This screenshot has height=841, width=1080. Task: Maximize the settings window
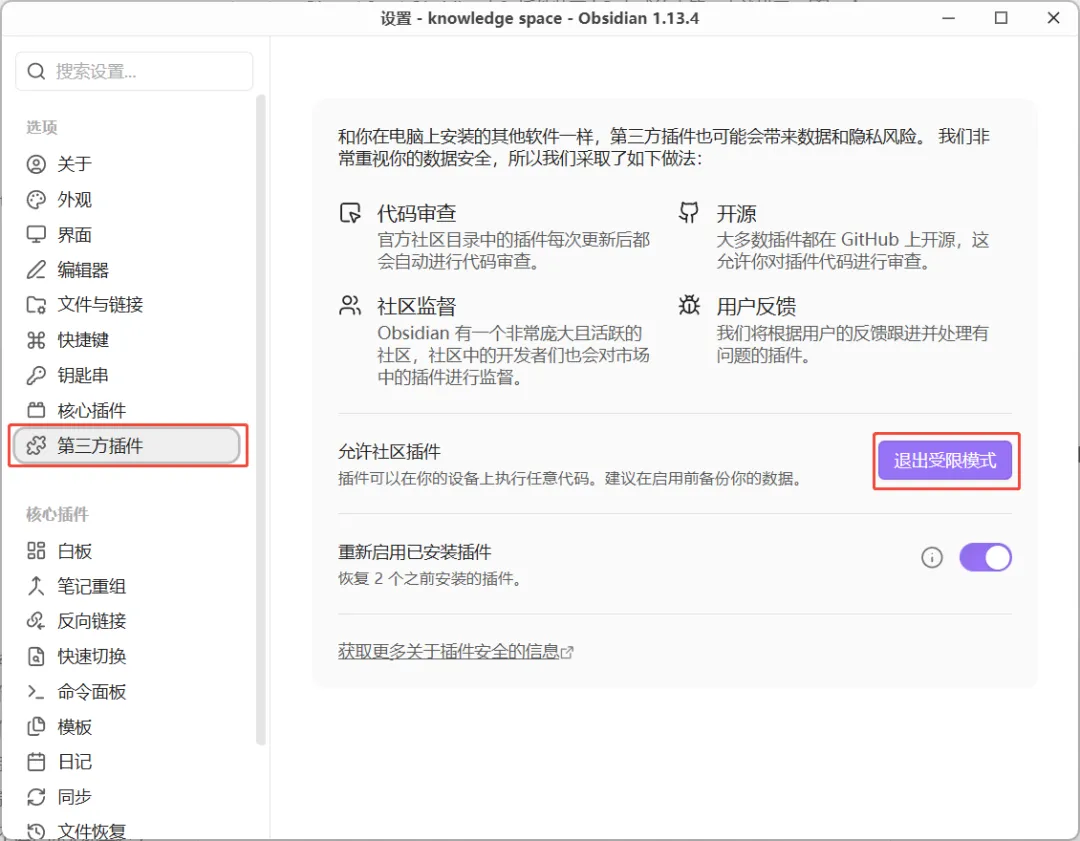coord(1001,18)
